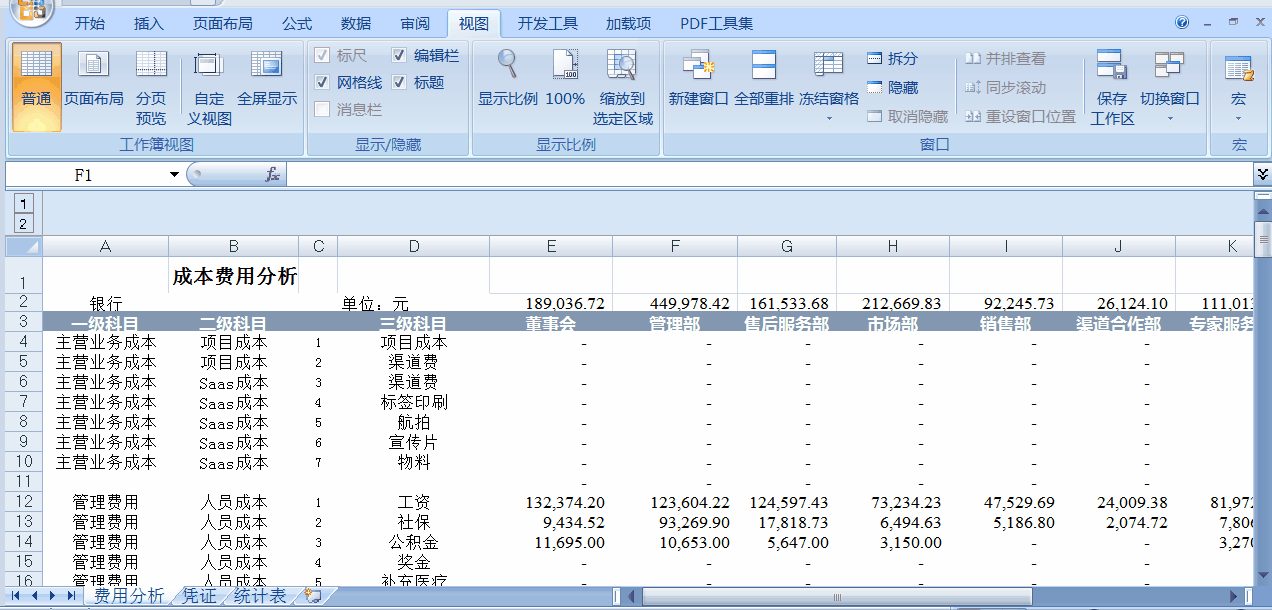Go to next sheet navigation arrow
Image resolution: width=1272 pixels, height=610 pixels.
coord(53,596)
